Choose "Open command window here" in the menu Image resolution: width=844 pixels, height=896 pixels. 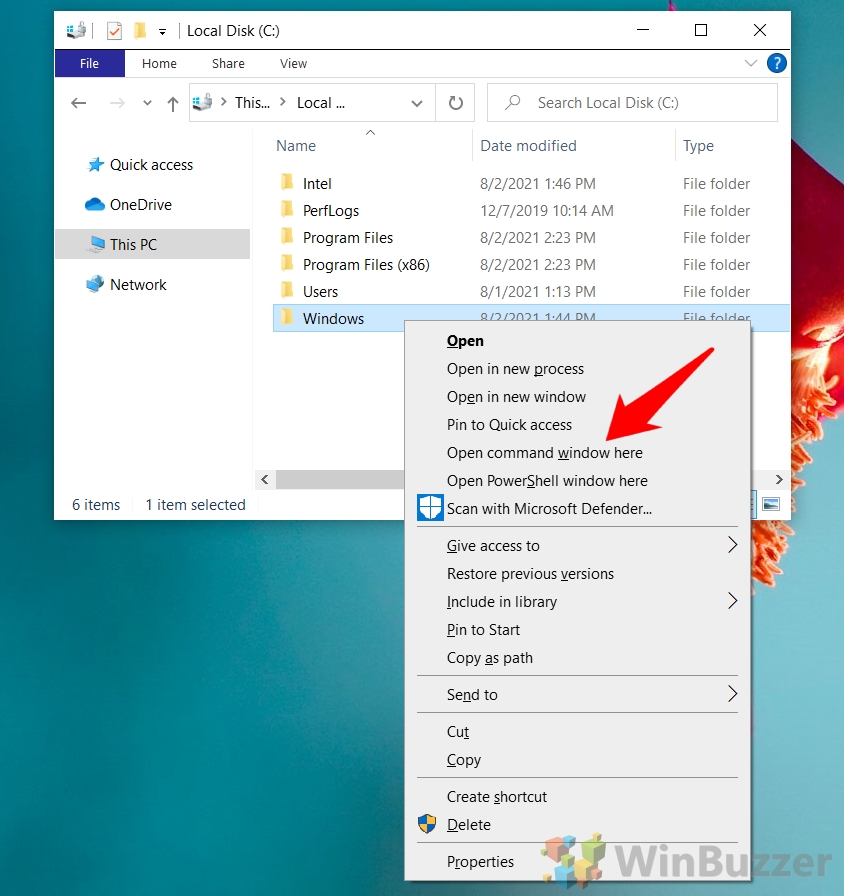[x=544, y=452]
